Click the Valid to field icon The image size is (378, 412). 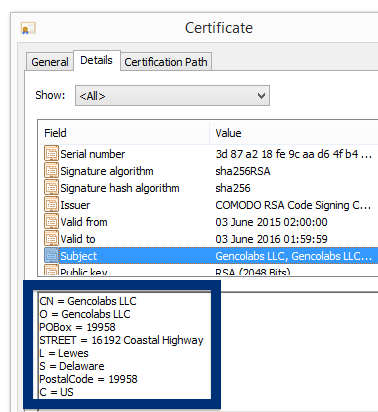click(x=51, y=239)
